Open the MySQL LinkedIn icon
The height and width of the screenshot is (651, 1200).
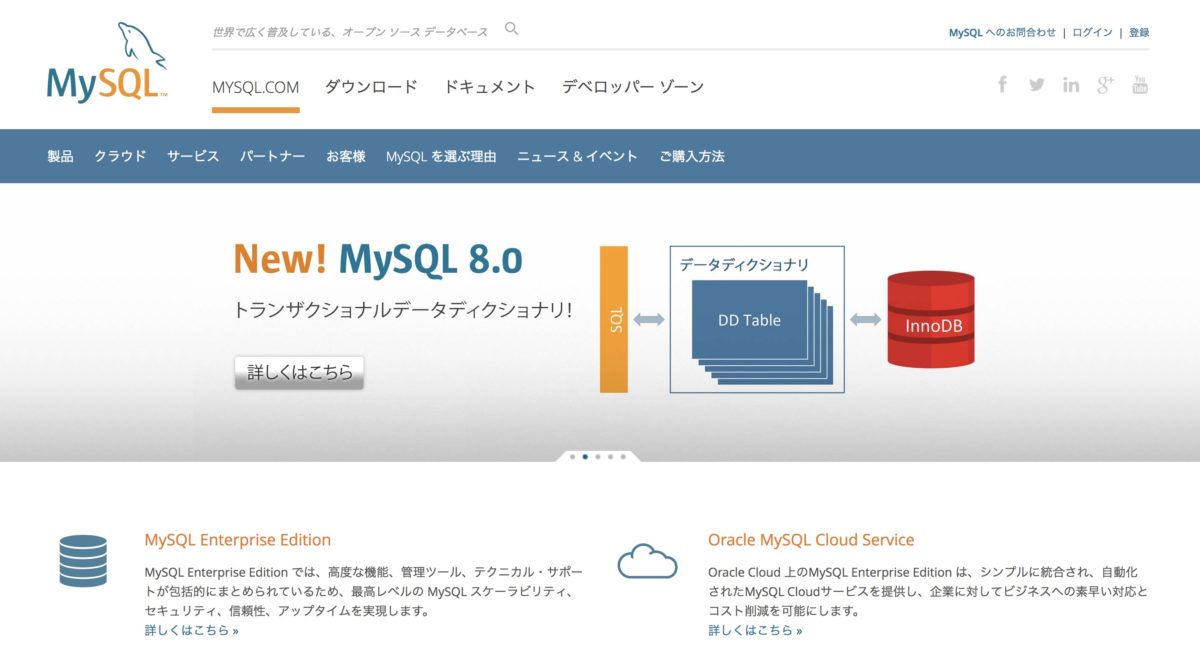(x=1071, y=85)
